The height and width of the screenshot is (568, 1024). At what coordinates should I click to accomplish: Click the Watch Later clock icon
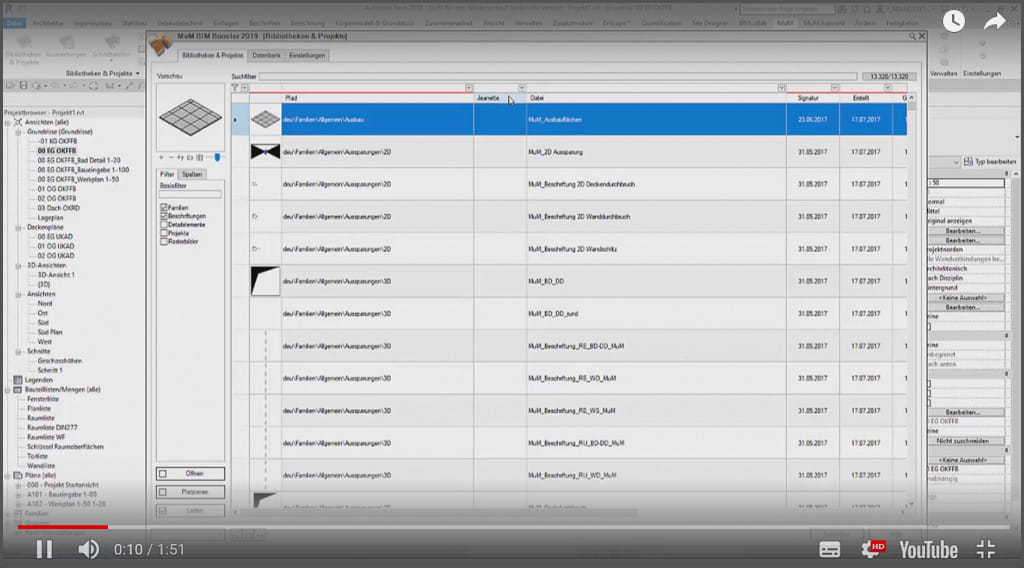[953, 21]
